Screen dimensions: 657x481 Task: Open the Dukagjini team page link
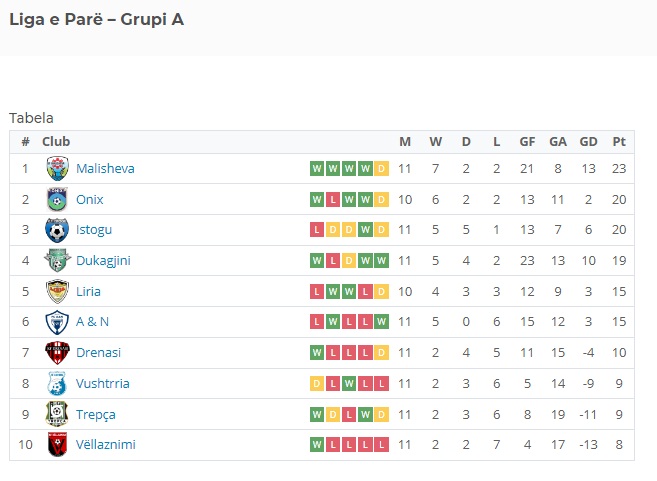pos(103,261)
